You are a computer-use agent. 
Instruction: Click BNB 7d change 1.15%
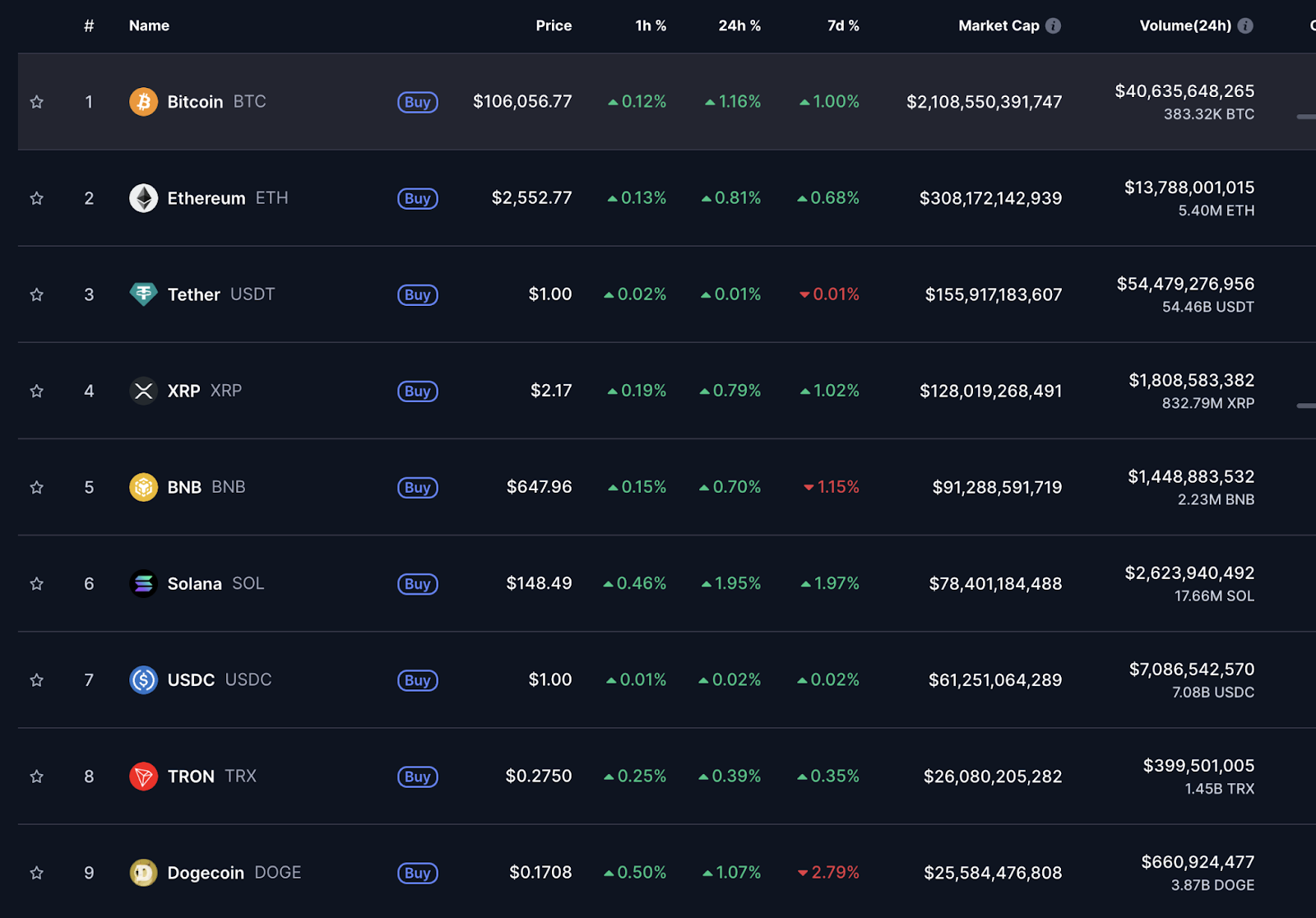click(x=832, y=487)
